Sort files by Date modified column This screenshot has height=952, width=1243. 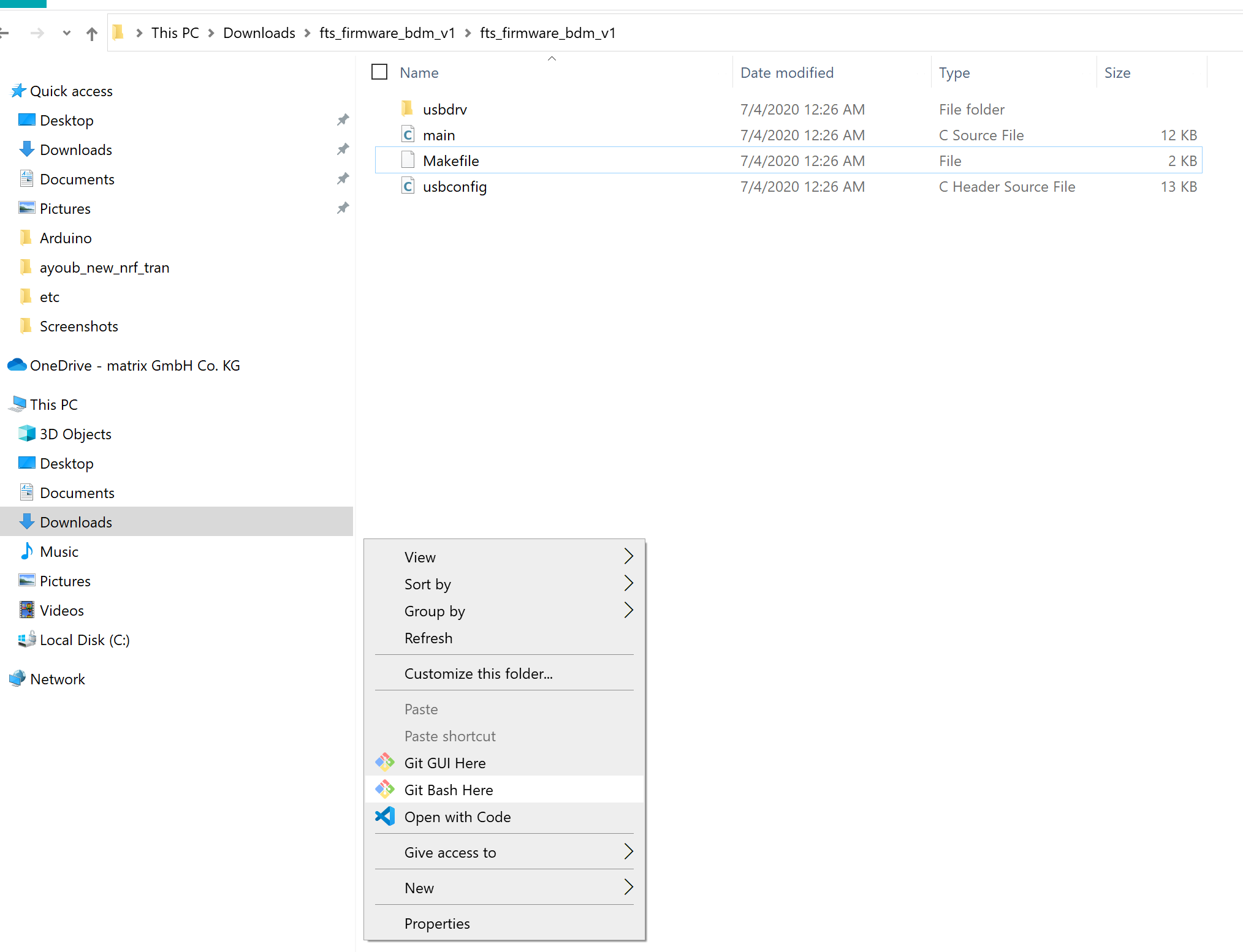point(786,73)
